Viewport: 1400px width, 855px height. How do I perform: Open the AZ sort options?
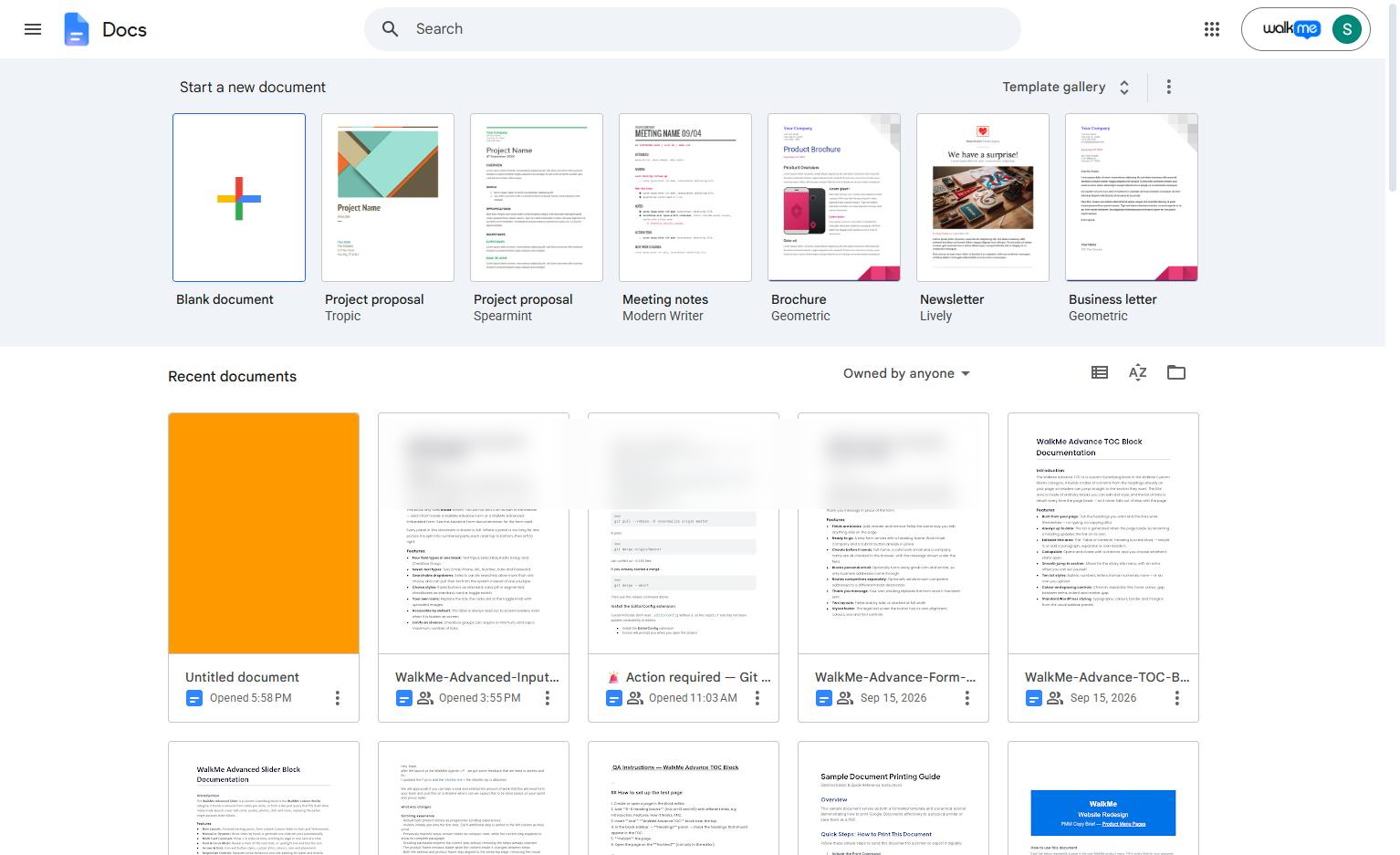tap(1137, 372)
